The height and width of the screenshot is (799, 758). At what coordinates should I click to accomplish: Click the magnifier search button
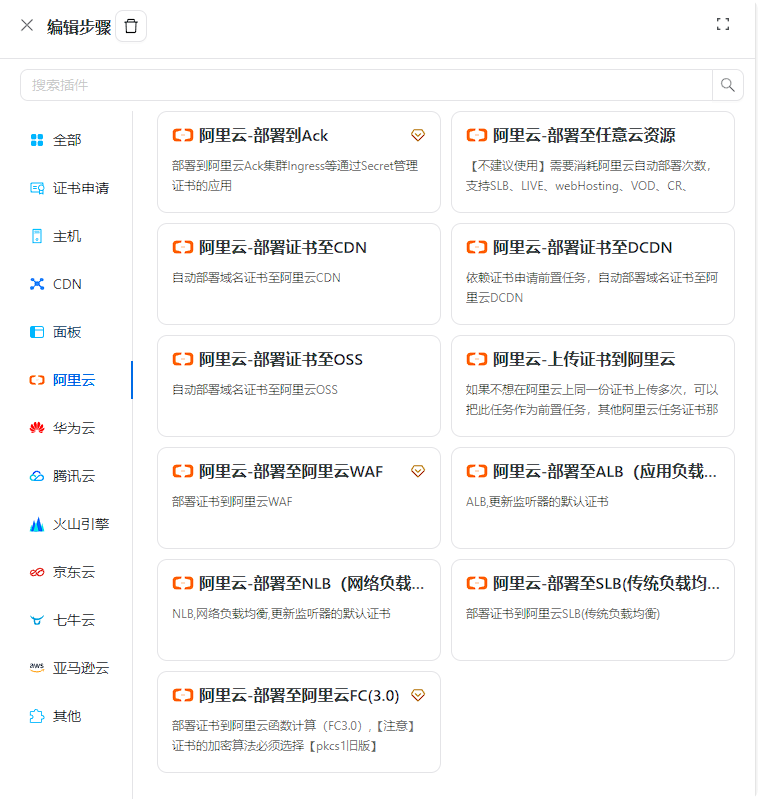pos(727,85)
